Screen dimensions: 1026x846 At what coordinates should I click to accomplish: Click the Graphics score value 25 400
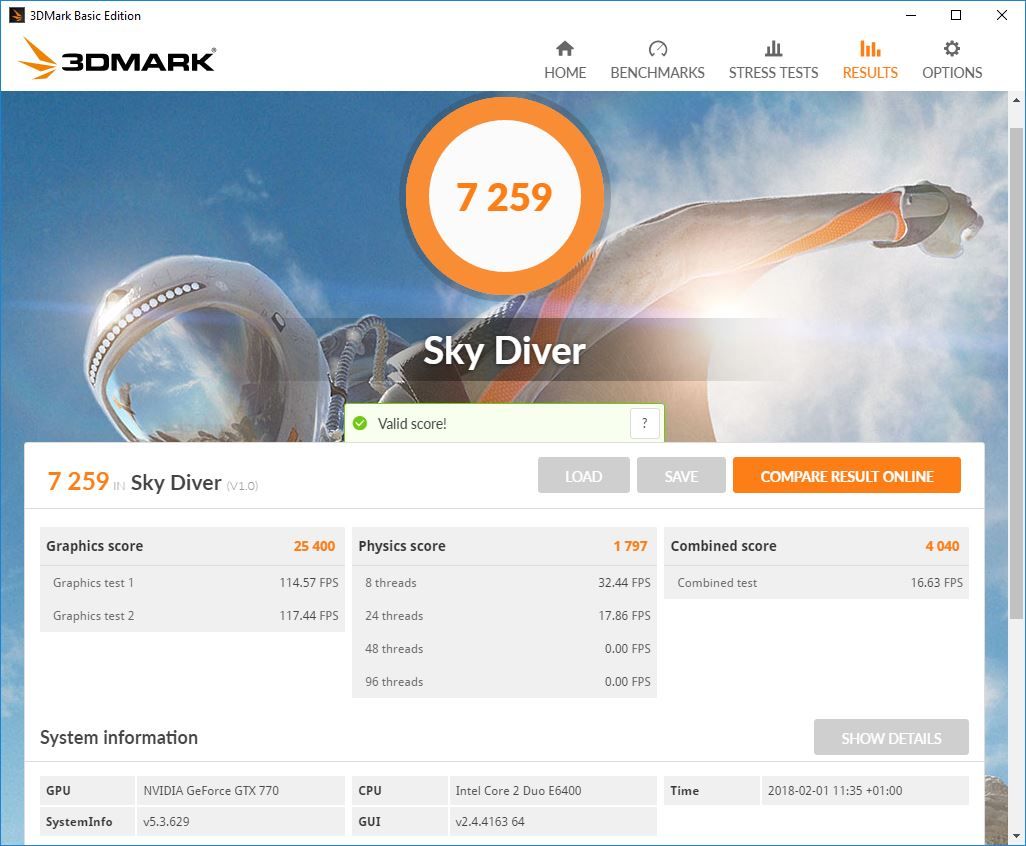click(x=314, y=546)
